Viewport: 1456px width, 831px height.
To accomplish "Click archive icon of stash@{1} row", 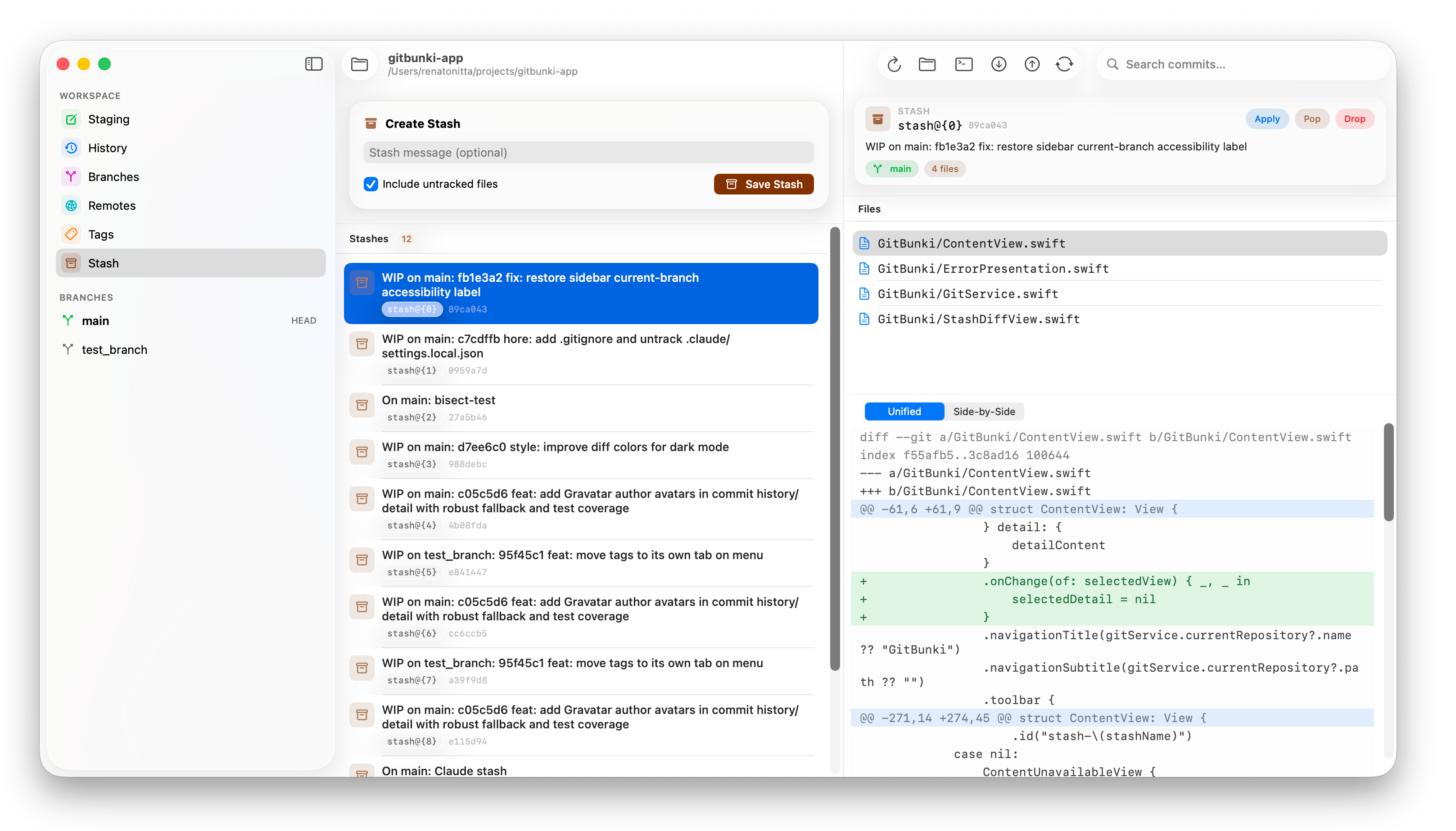I will tap(361, 344).
